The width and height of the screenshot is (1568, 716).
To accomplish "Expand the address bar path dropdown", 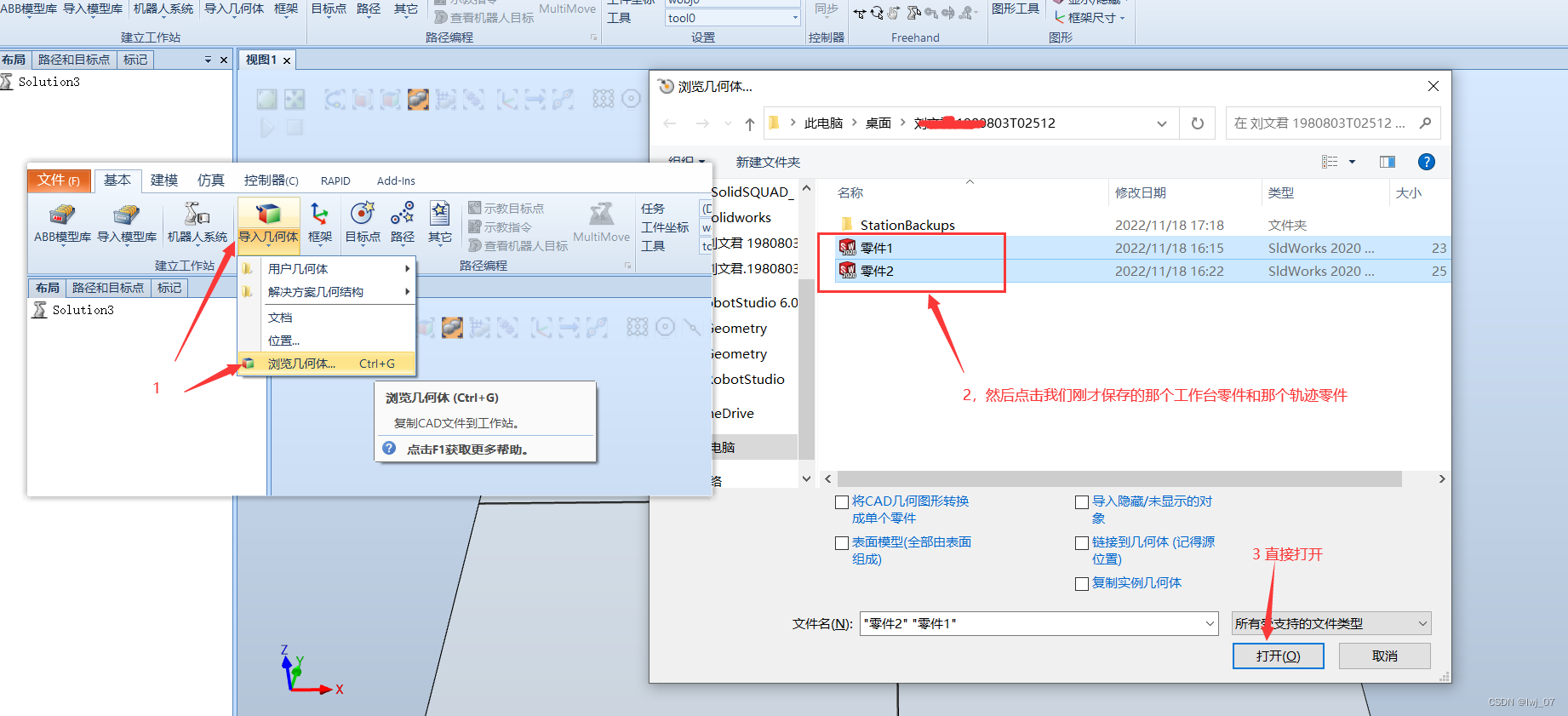I will click(x=1161, y=123).
